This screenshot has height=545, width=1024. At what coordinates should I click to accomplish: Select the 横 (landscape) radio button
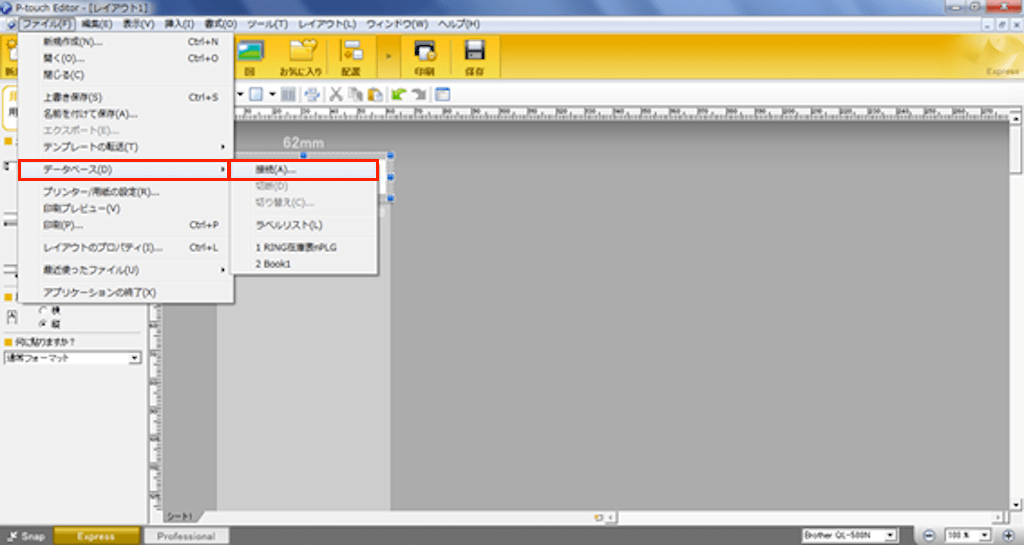point(43,311)
